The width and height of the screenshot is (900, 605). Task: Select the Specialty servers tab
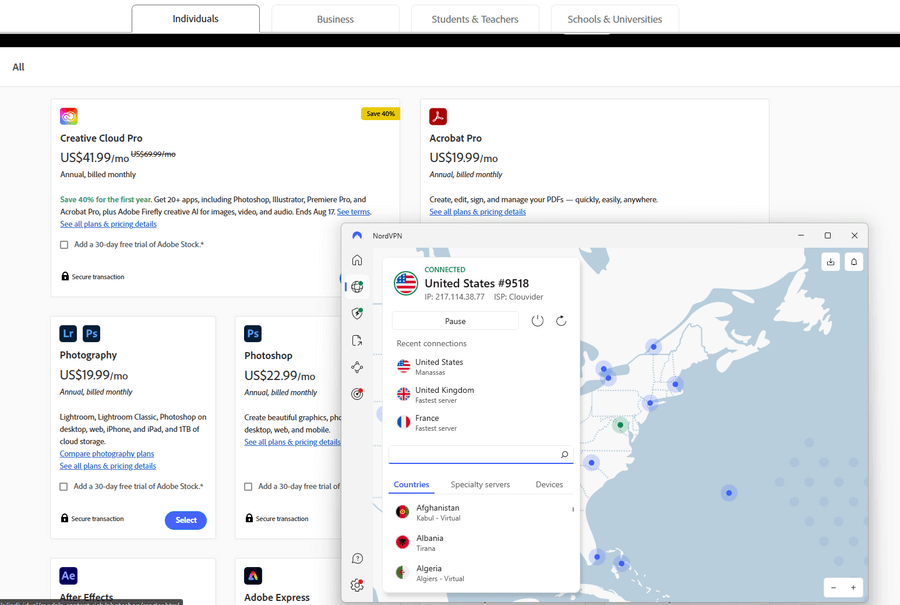coord(480,484)
